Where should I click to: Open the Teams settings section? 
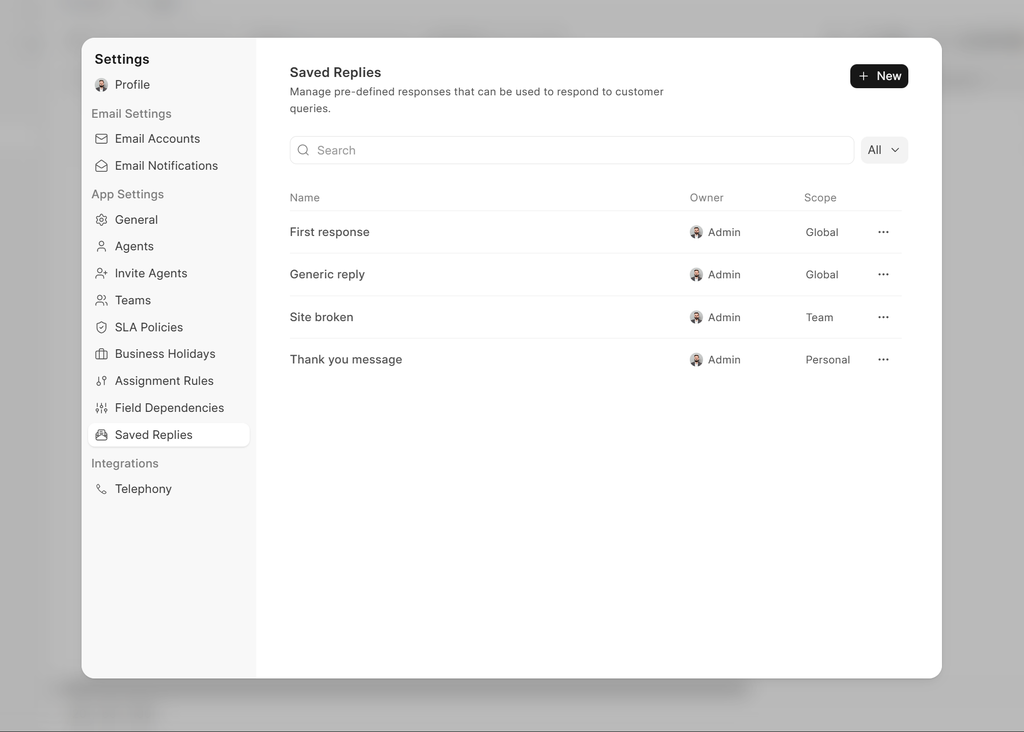click(132, 300)
